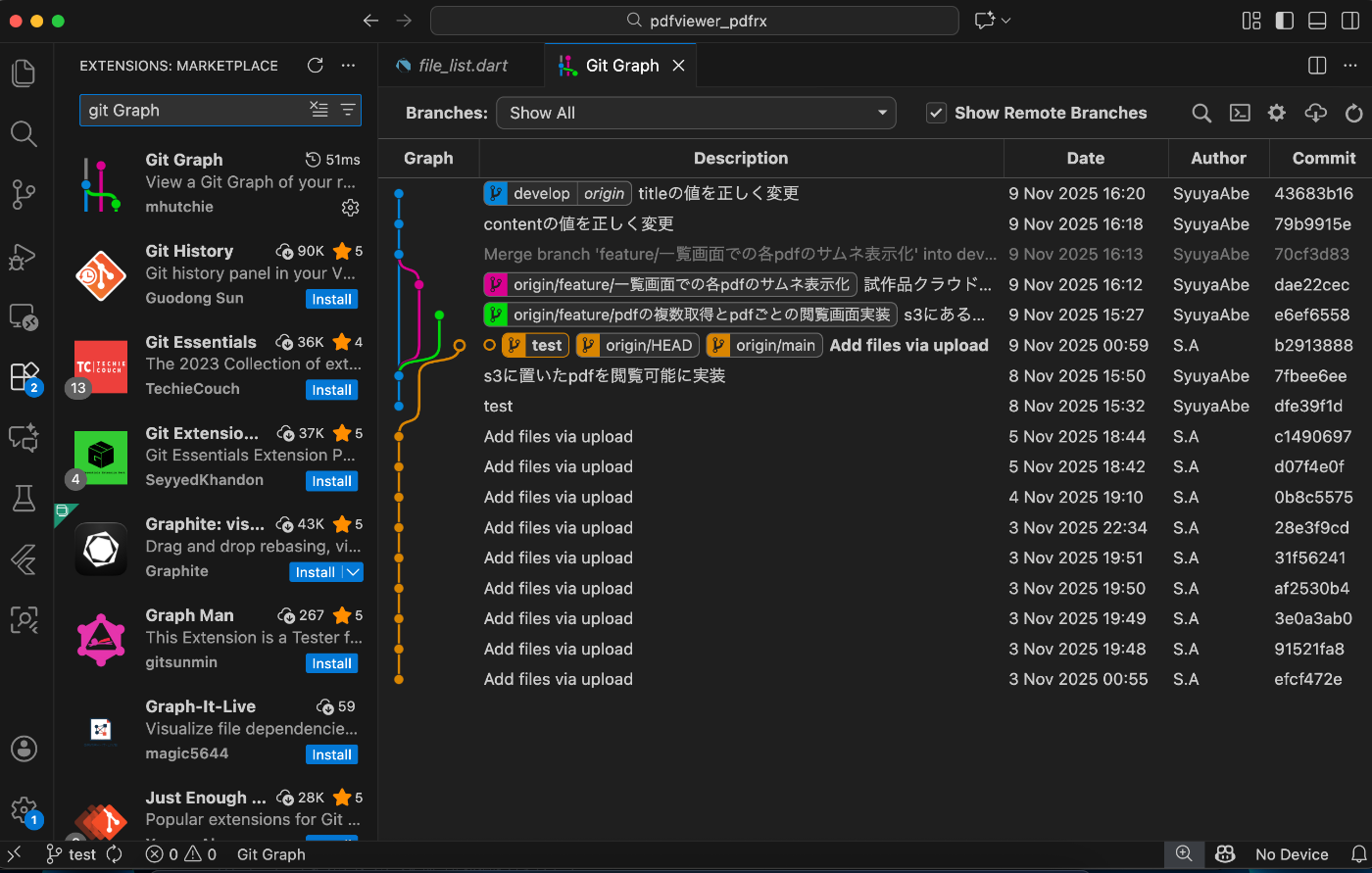Open the Branches Show All dropdown
The width and height of the screenshot is (1372, 873).
coord(696,113)
